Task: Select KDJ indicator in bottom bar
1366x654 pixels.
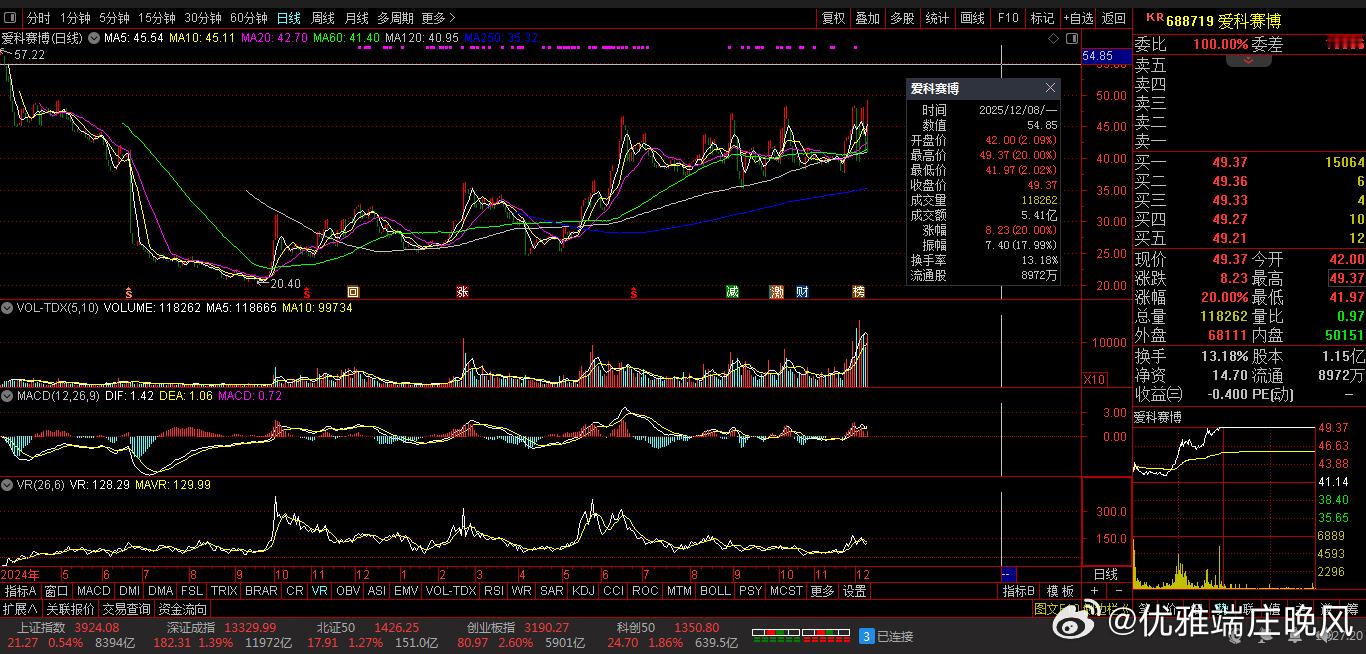Action: (583, 591)
